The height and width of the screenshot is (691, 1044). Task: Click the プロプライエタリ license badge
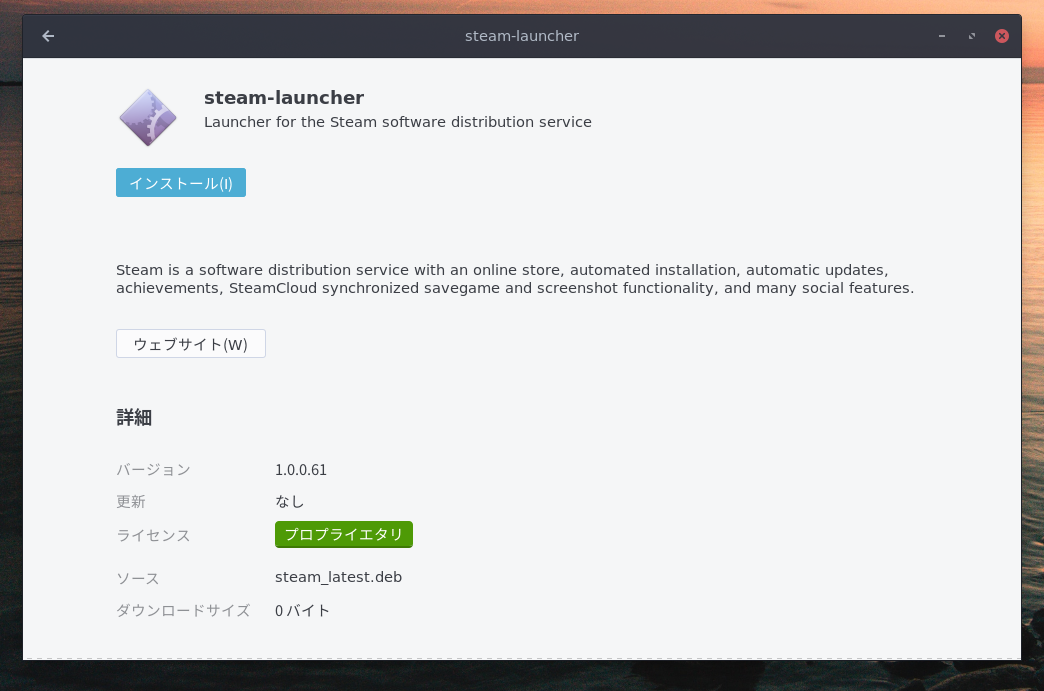[x=343, y=534]
